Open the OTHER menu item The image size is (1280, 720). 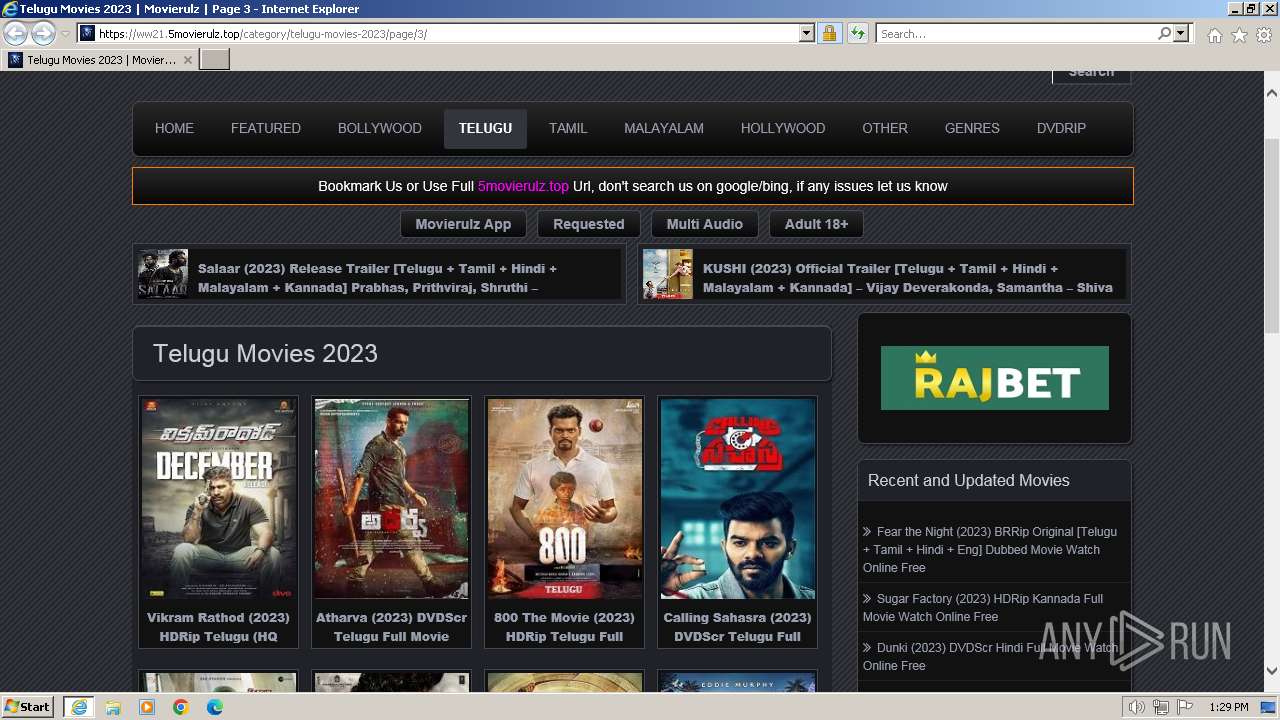click(885, 128)
